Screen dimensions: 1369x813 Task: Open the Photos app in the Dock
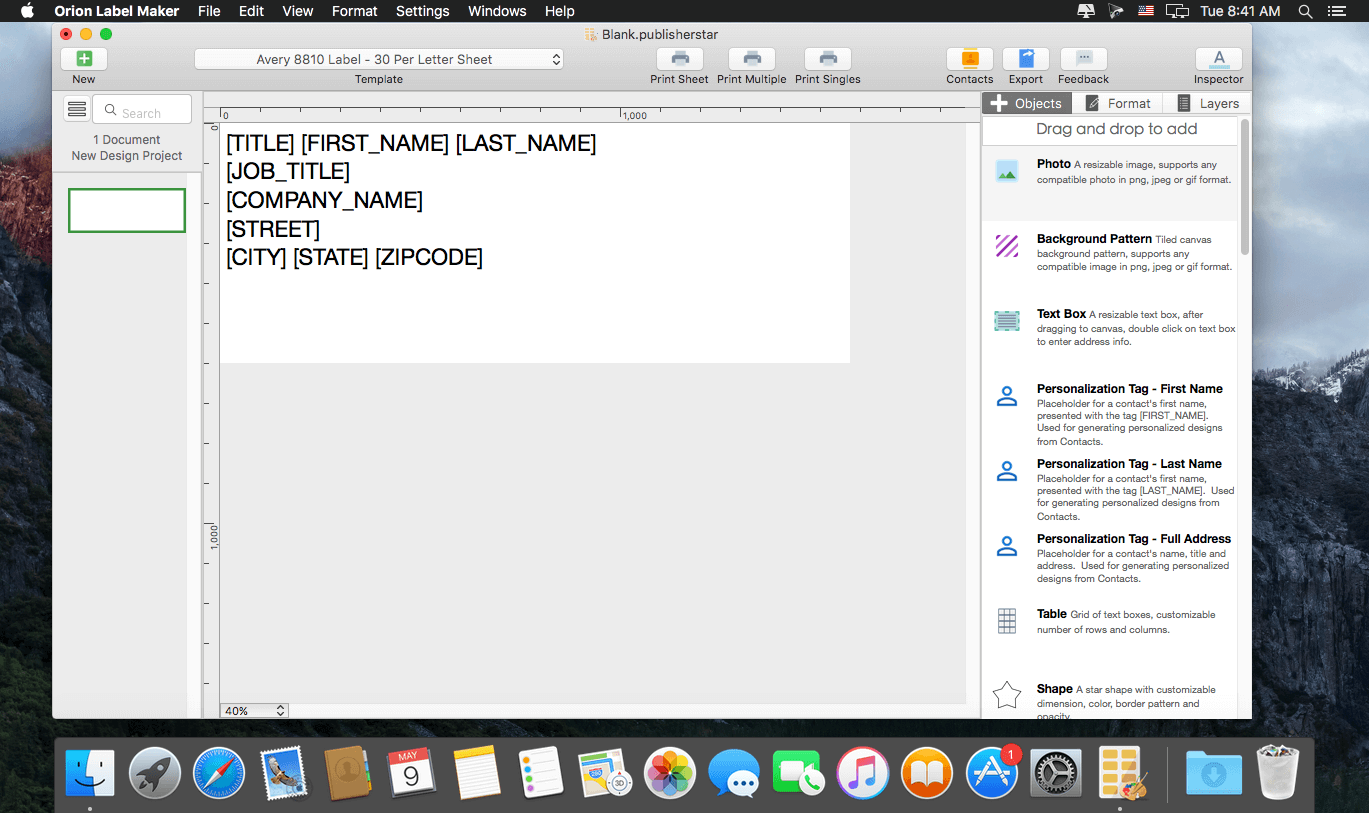pos(669,773)
